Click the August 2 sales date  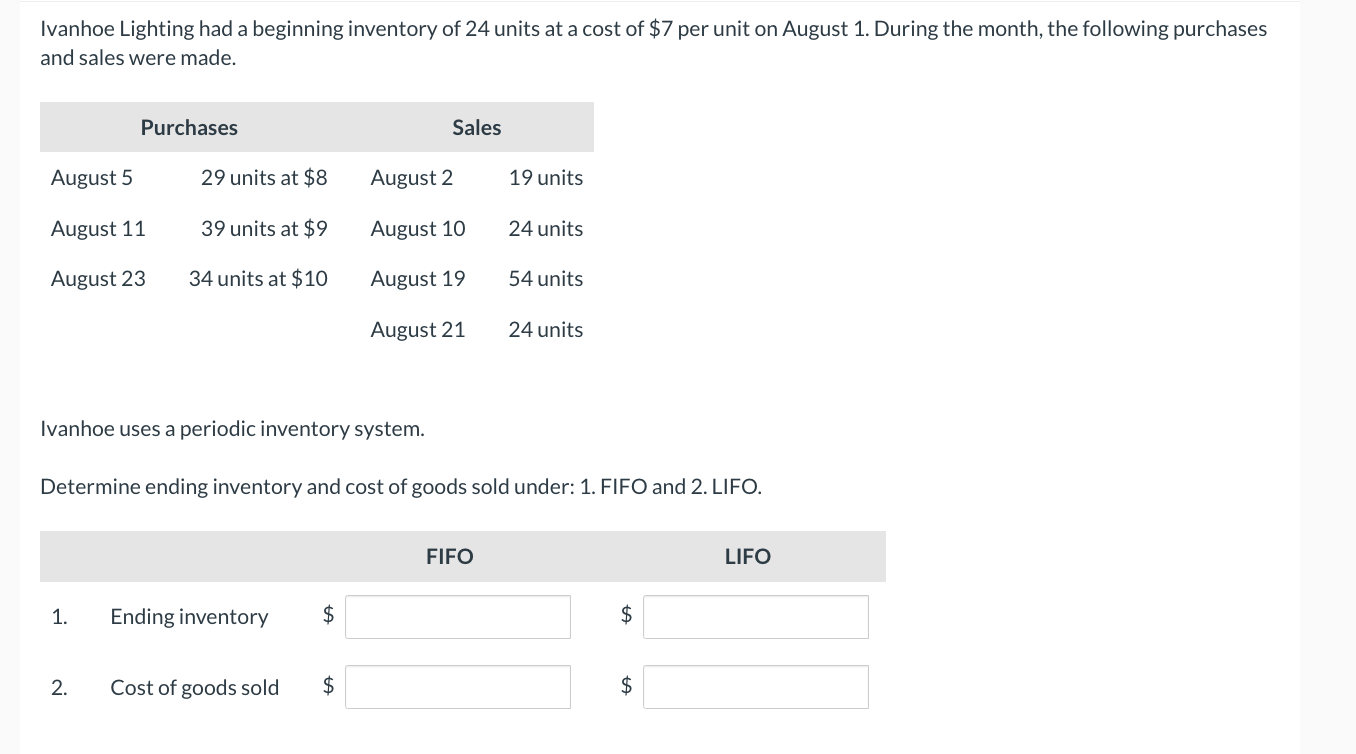click(412, 178)
